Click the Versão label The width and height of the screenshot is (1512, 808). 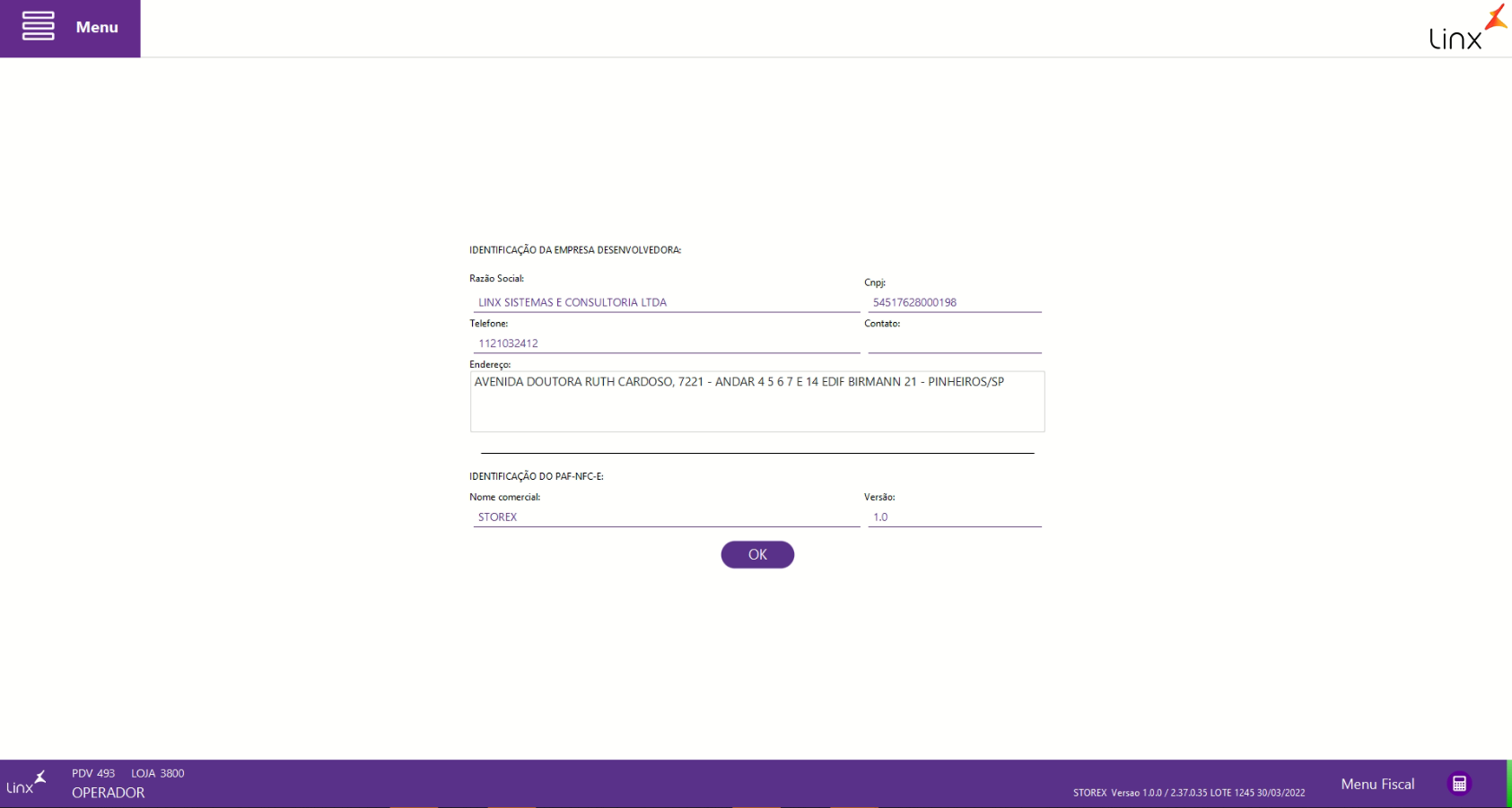point(879,497)
